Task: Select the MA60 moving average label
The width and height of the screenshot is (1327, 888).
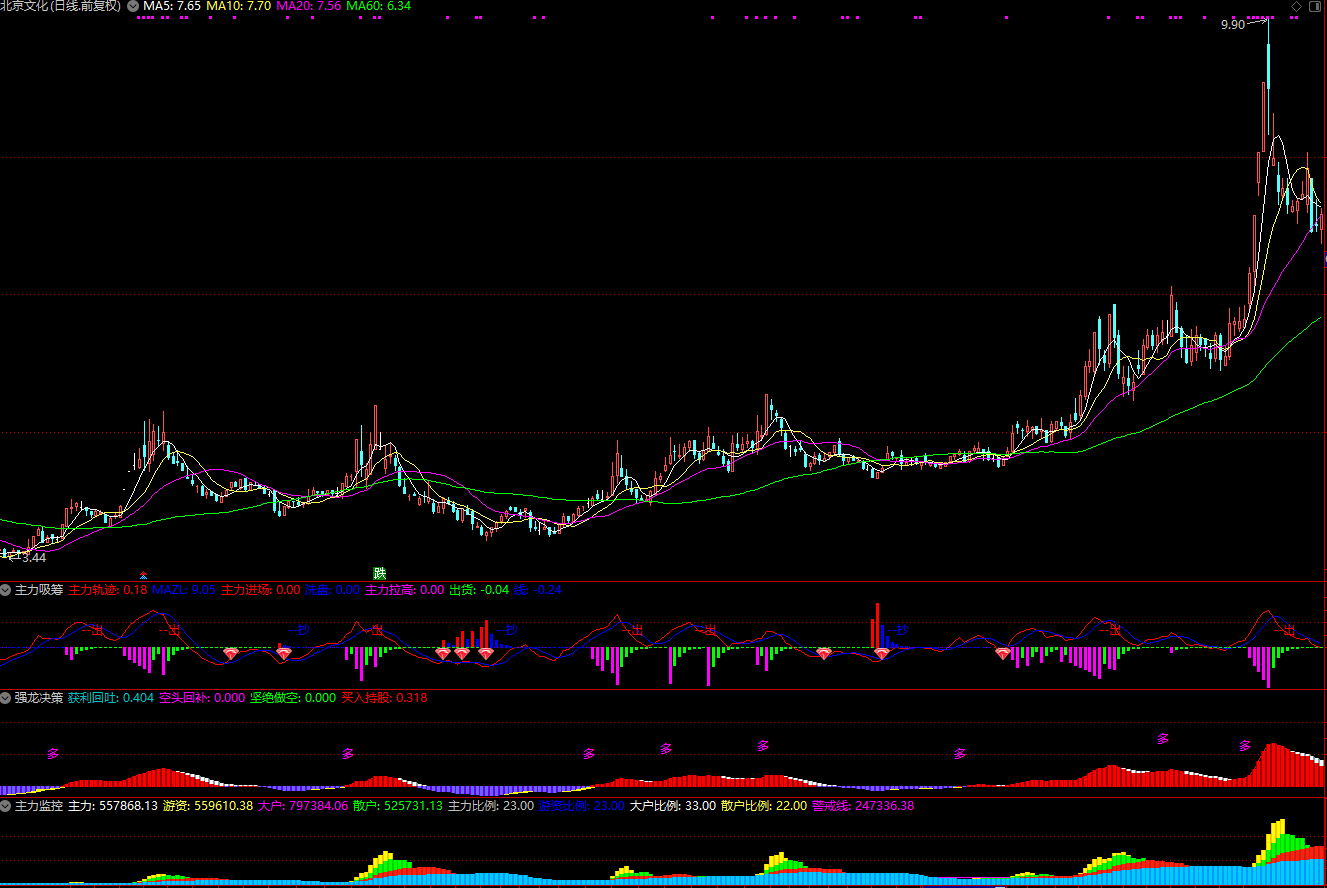Action: [378, 6]
